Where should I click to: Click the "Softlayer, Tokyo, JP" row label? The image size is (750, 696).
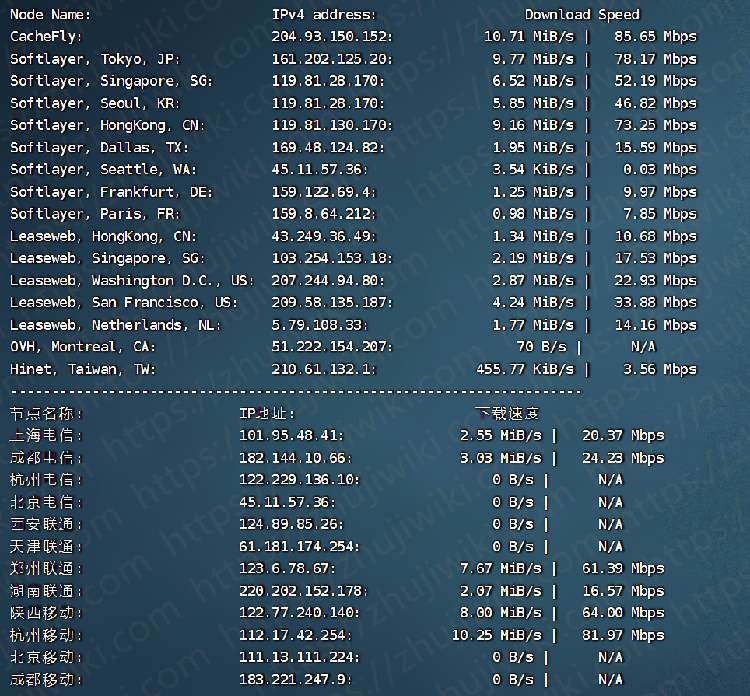[x=95, y=59]
